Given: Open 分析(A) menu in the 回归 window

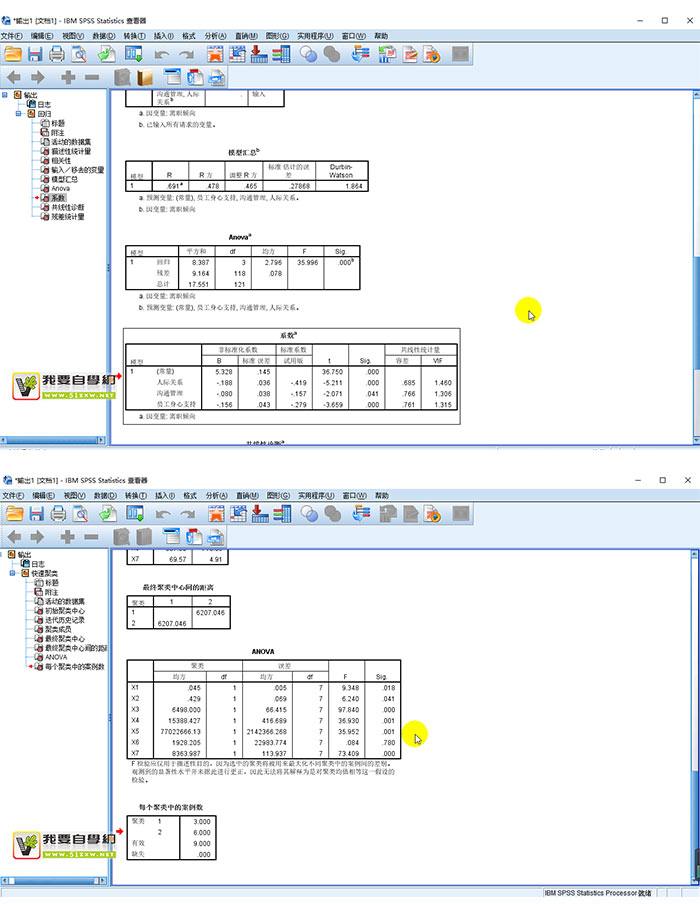Looking at the screenshot, I should point(215,36).
